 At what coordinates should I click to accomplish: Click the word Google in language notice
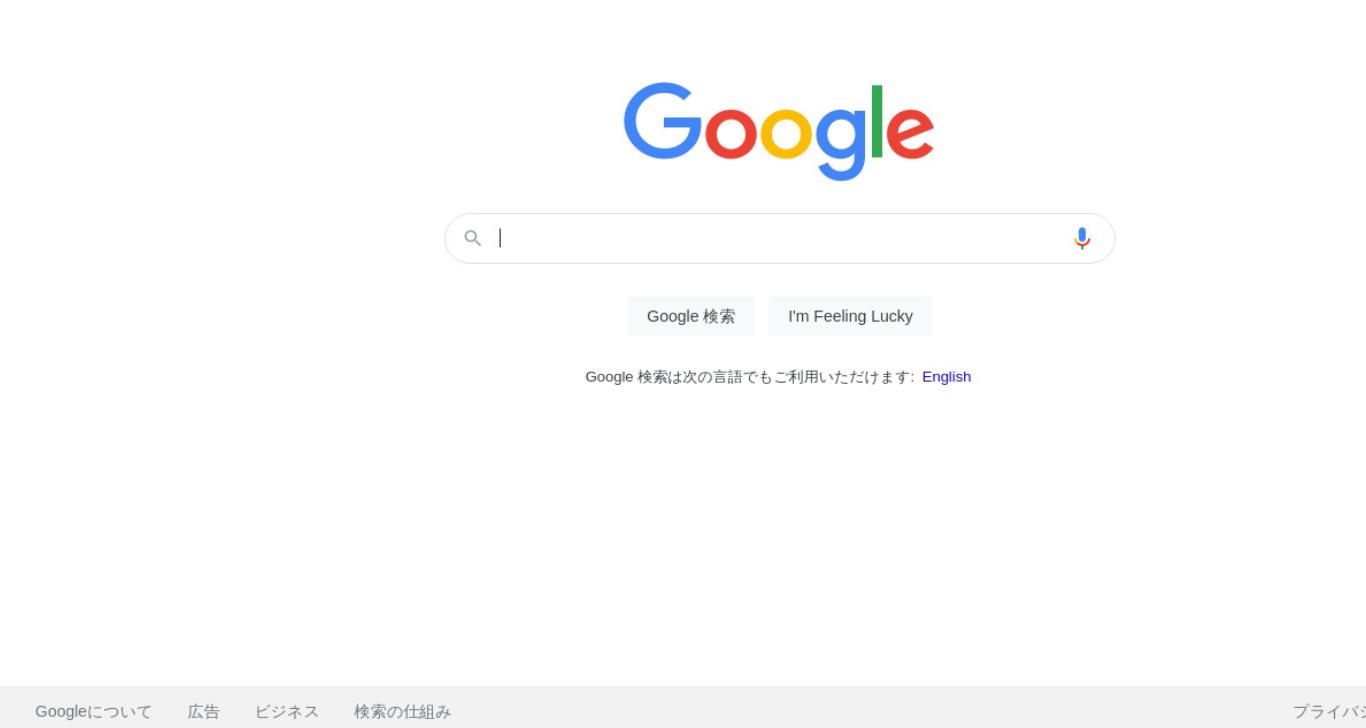pyautogui.click(x=609, y=377)
